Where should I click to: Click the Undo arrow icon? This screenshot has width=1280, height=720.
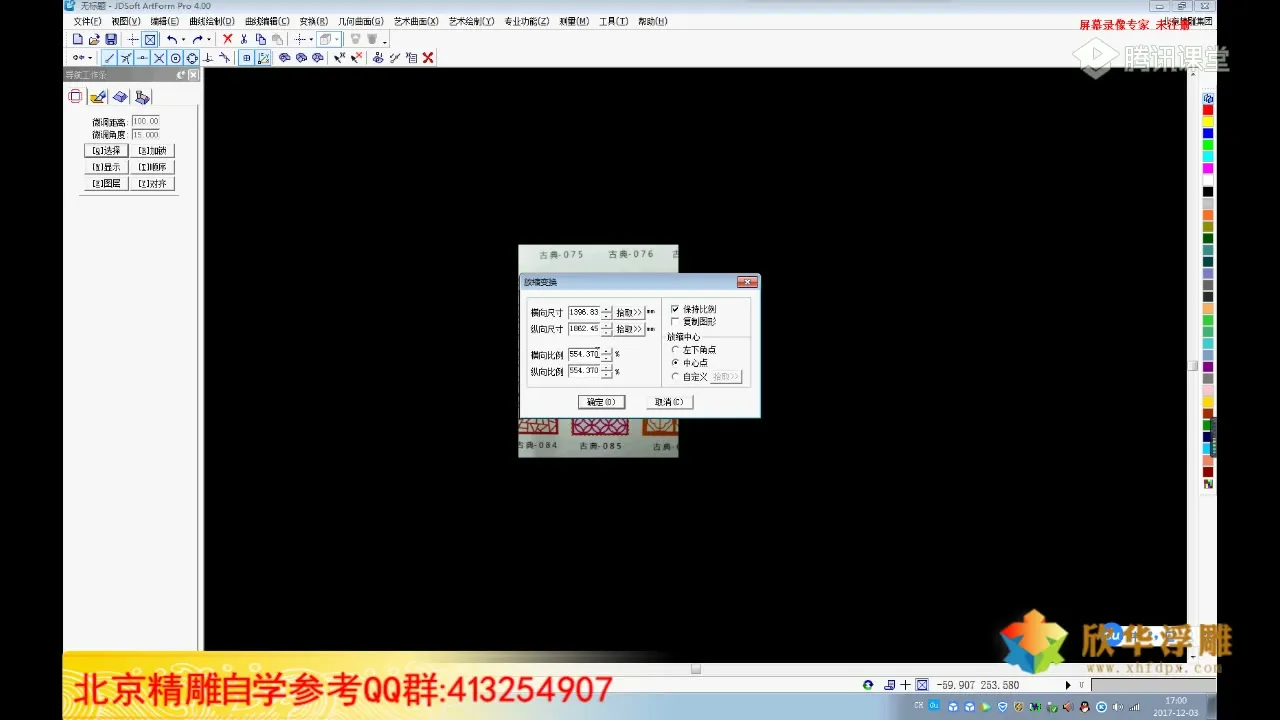coord(171,39)
